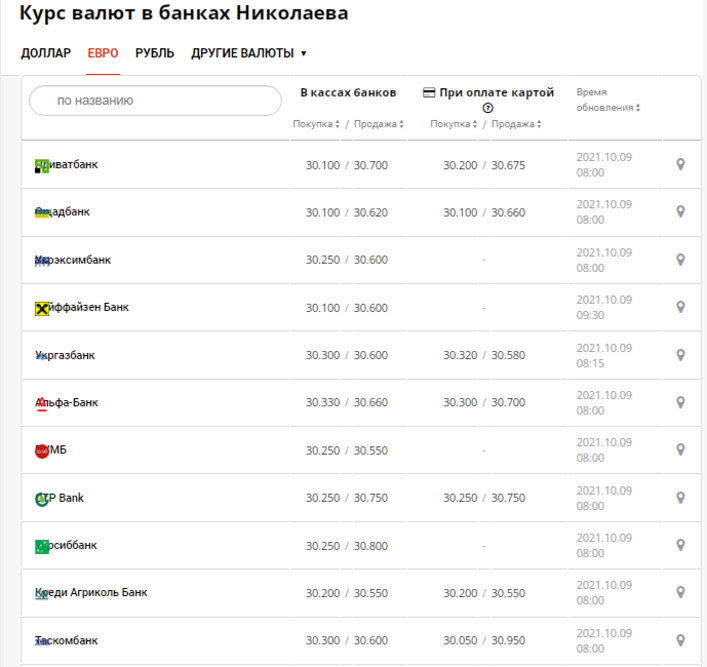Expand ДРУГИЕ ВАЛЮТЫ dropdown

(x=248, y=53)
